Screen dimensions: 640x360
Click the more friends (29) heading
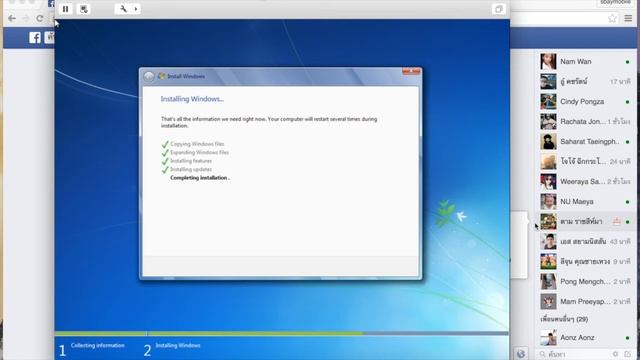[564, 319]
